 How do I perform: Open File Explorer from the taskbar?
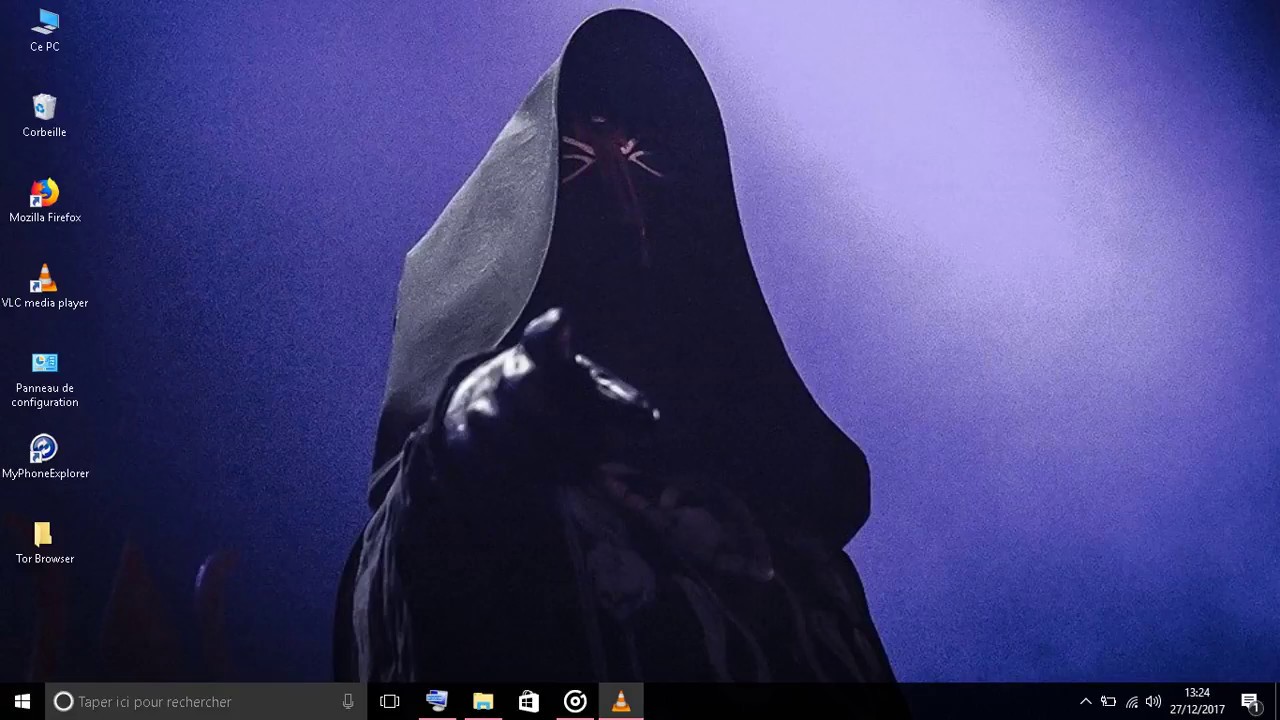click(483, 701)
